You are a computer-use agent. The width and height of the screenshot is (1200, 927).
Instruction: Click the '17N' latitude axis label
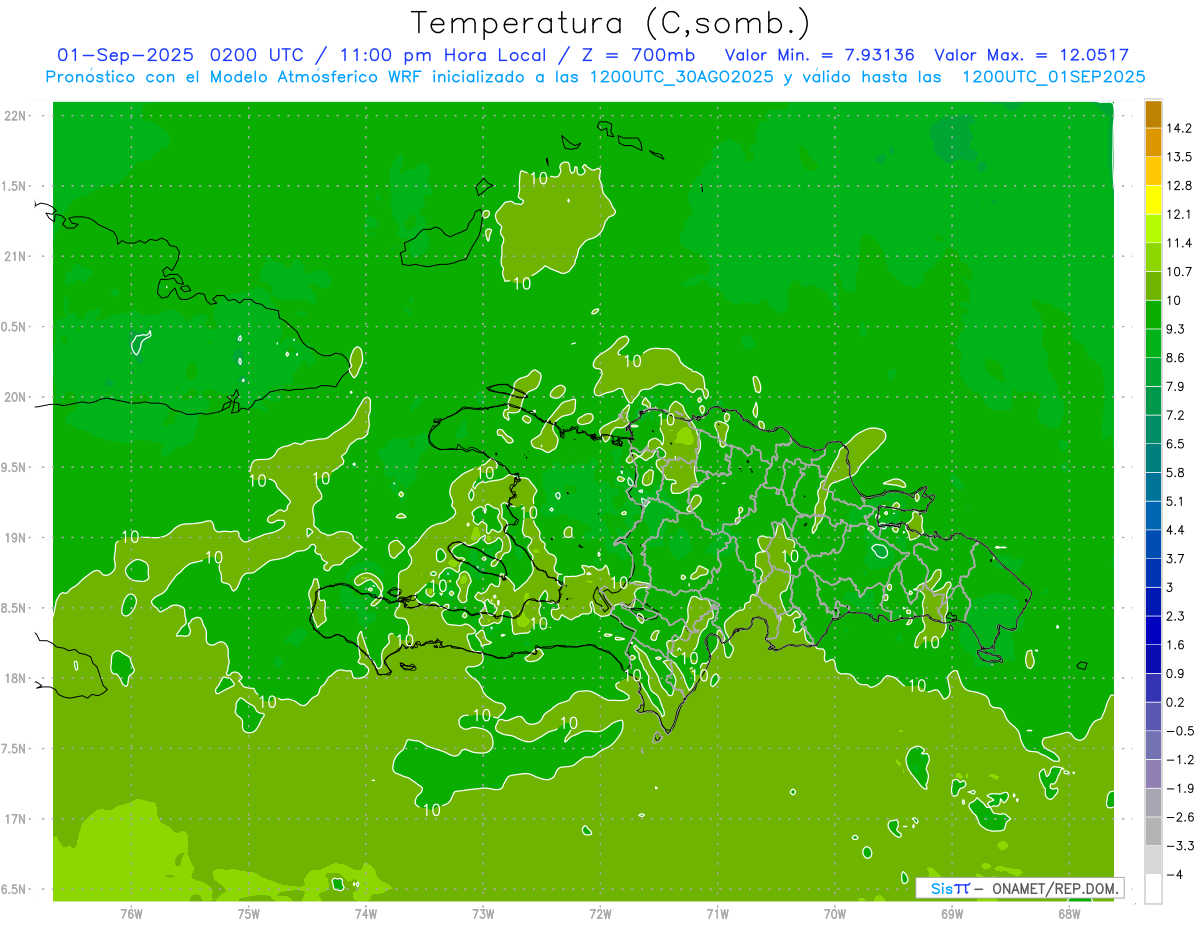click(x=15, y=820)
